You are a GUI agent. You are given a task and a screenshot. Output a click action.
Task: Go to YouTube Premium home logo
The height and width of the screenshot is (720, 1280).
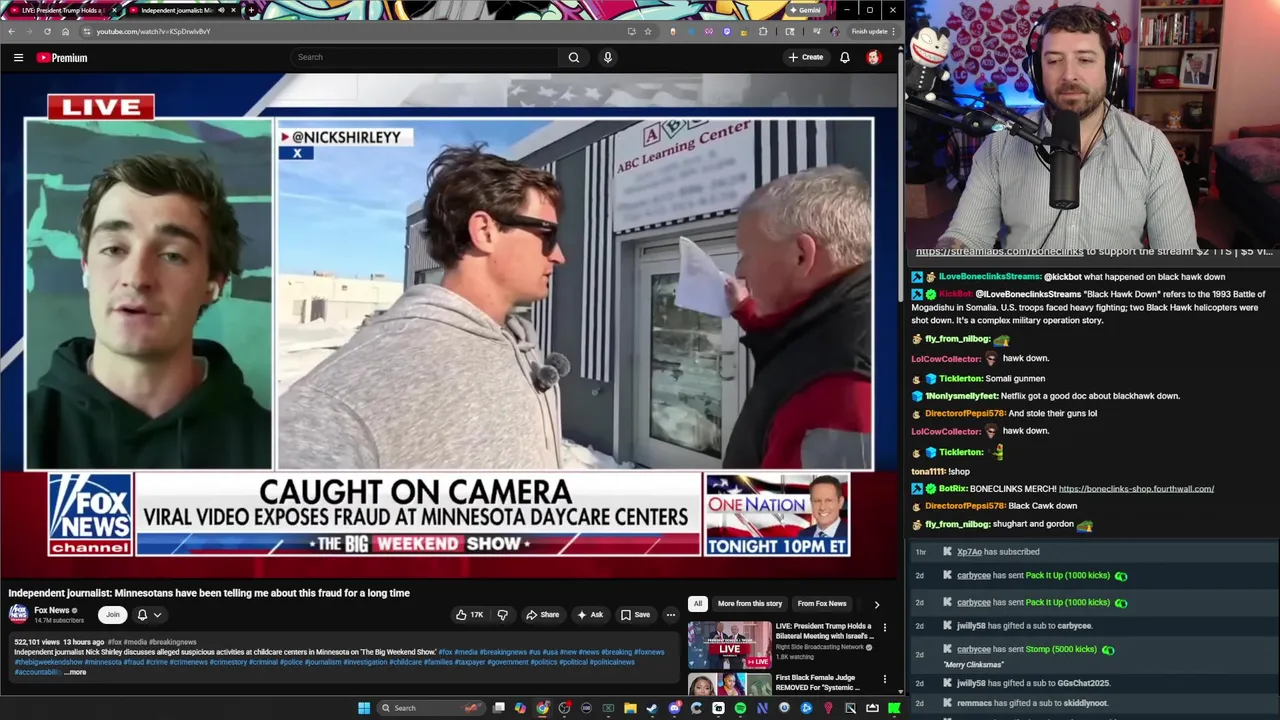click(62, 57)
